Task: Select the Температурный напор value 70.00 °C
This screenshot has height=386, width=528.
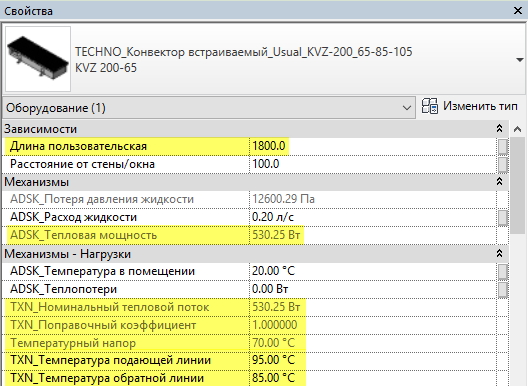Action: [x=273, y=343]
